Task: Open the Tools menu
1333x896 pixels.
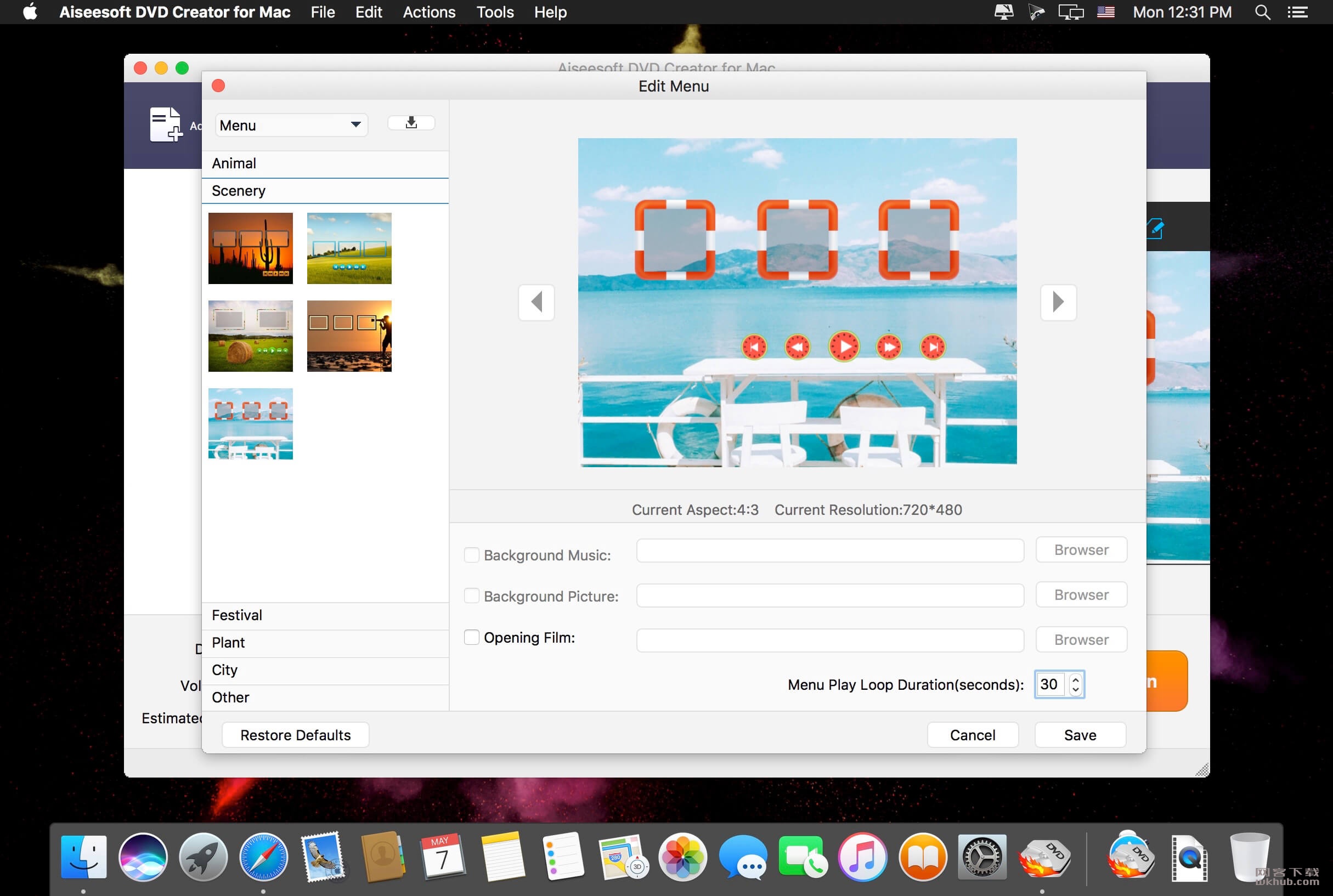Action: tap(495, 12)
